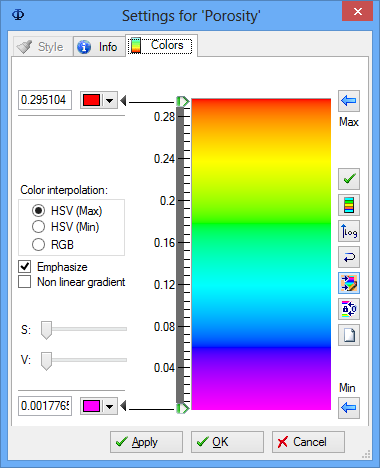Click the 0.08 scale label
Image resolution: width=380 pixels, height=468 pixels.
click(164, 327)
